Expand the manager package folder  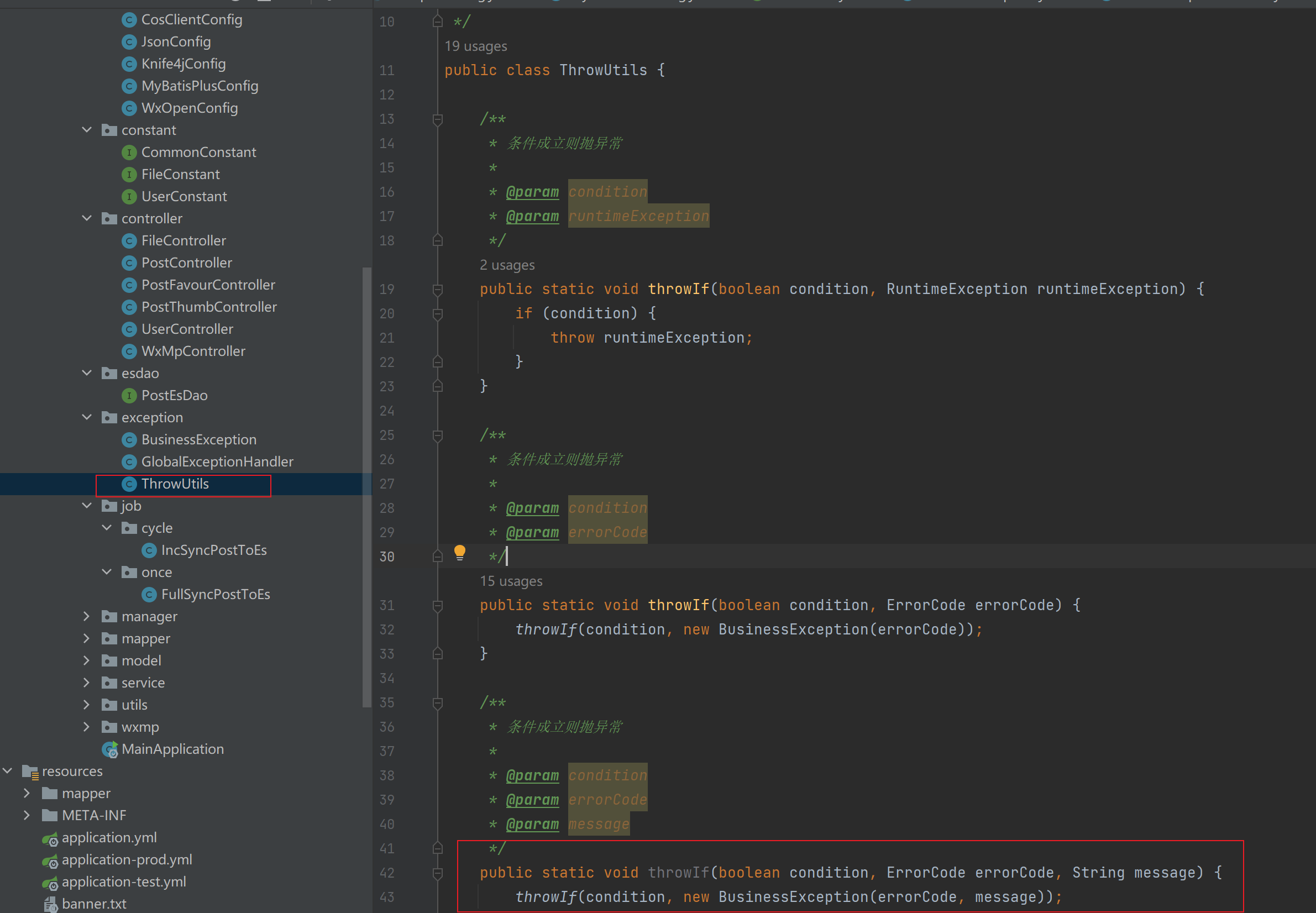[87, 617]
